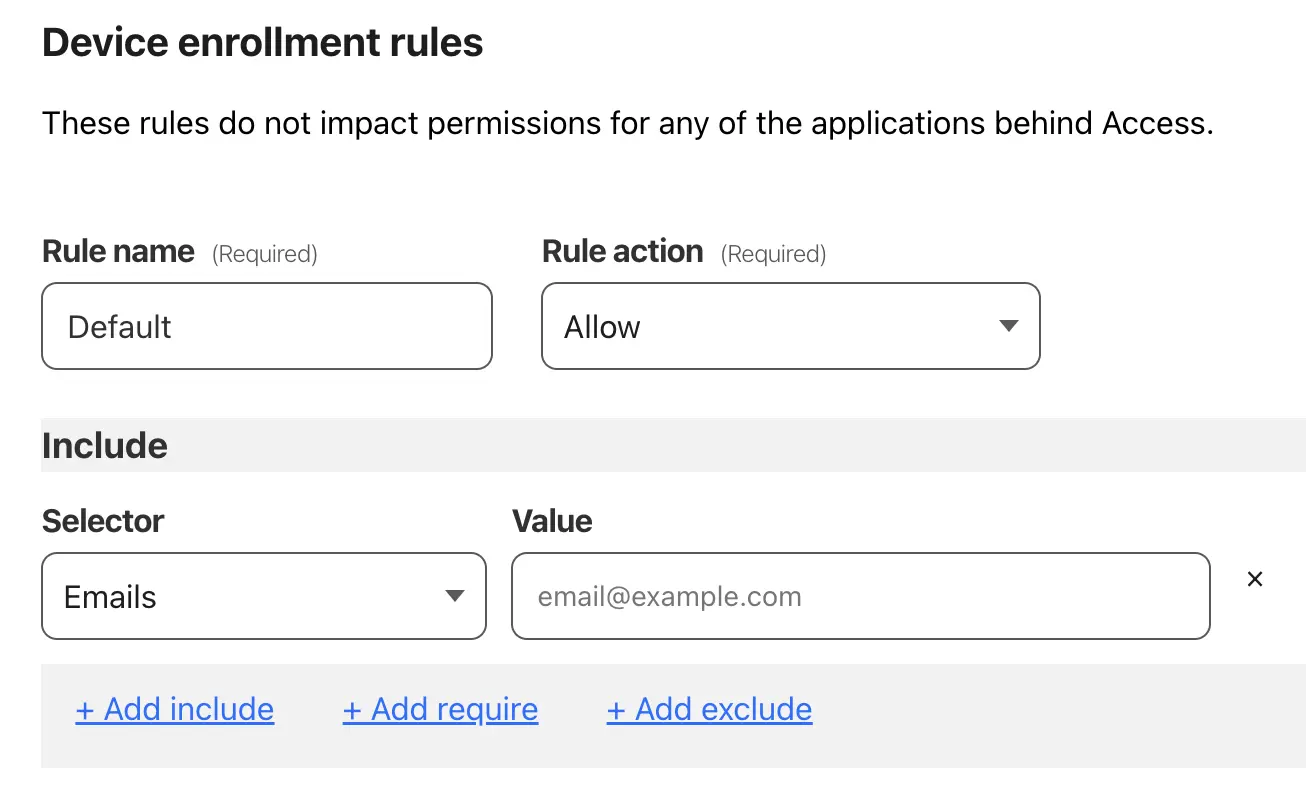
Task: Click the Rule action dropdown caret arrow
Action: (x=1009, y=326)
